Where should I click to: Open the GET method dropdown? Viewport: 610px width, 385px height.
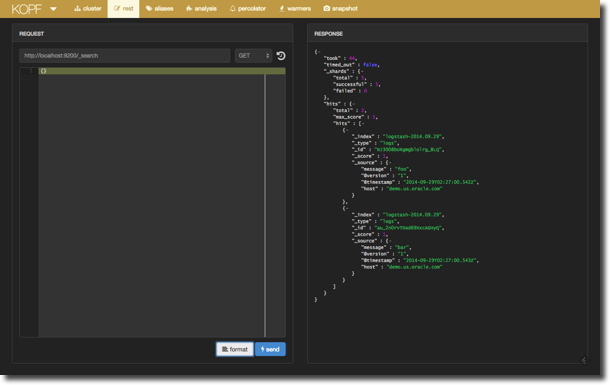253,56
